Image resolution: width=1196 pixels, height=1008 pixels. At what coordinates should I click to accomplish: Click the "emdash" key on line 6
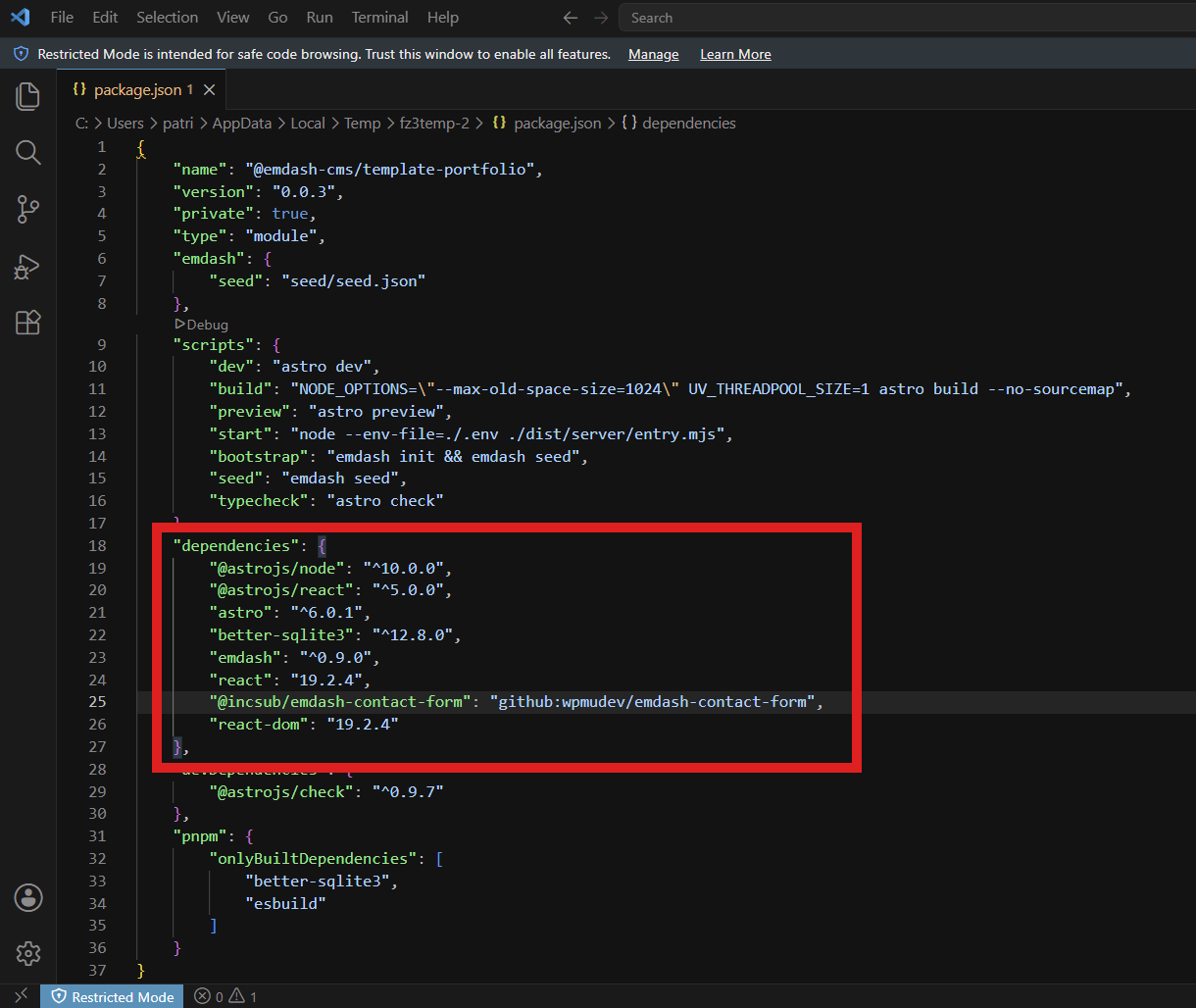[209, 259]
